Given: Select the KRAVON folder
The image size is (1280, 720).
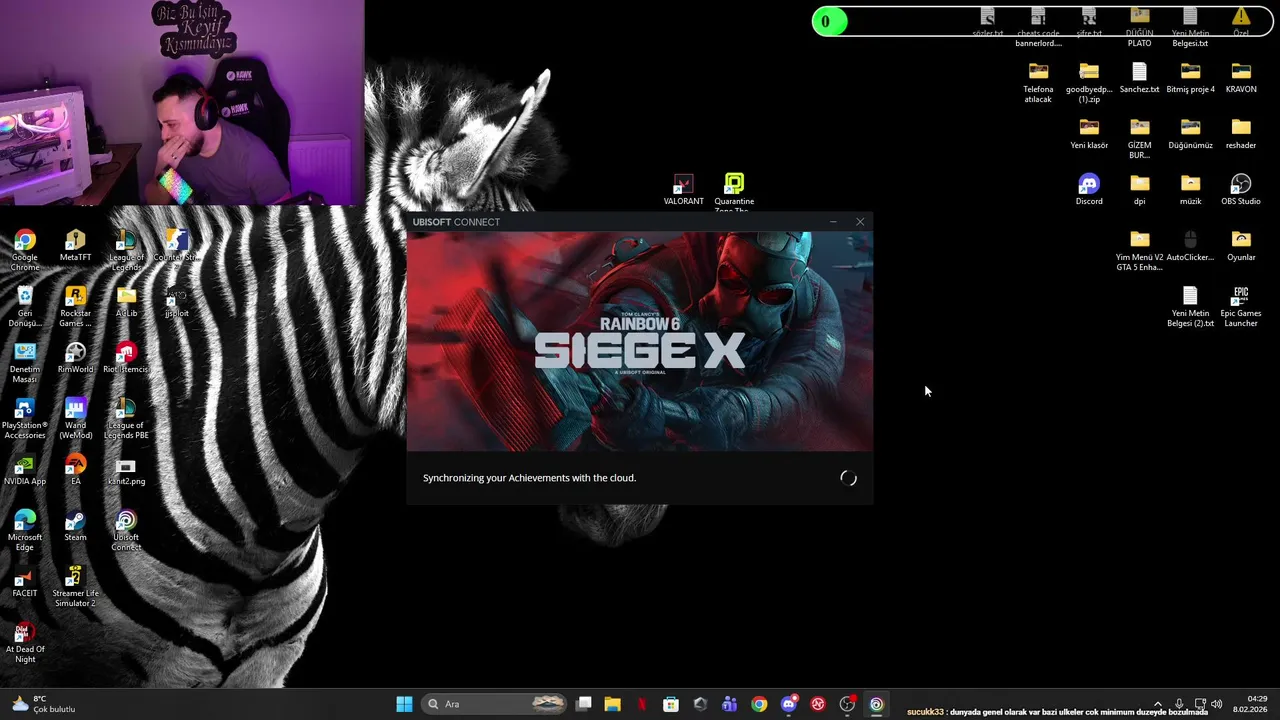Looking at the screenshot, I should point(1241,77).
